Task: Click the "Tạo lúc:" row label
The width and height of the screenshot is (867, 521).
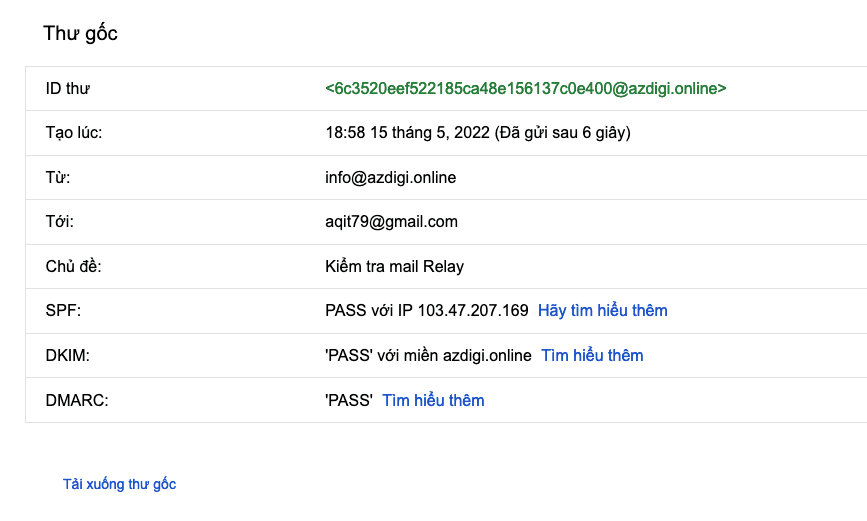Action: click(73, 133)
